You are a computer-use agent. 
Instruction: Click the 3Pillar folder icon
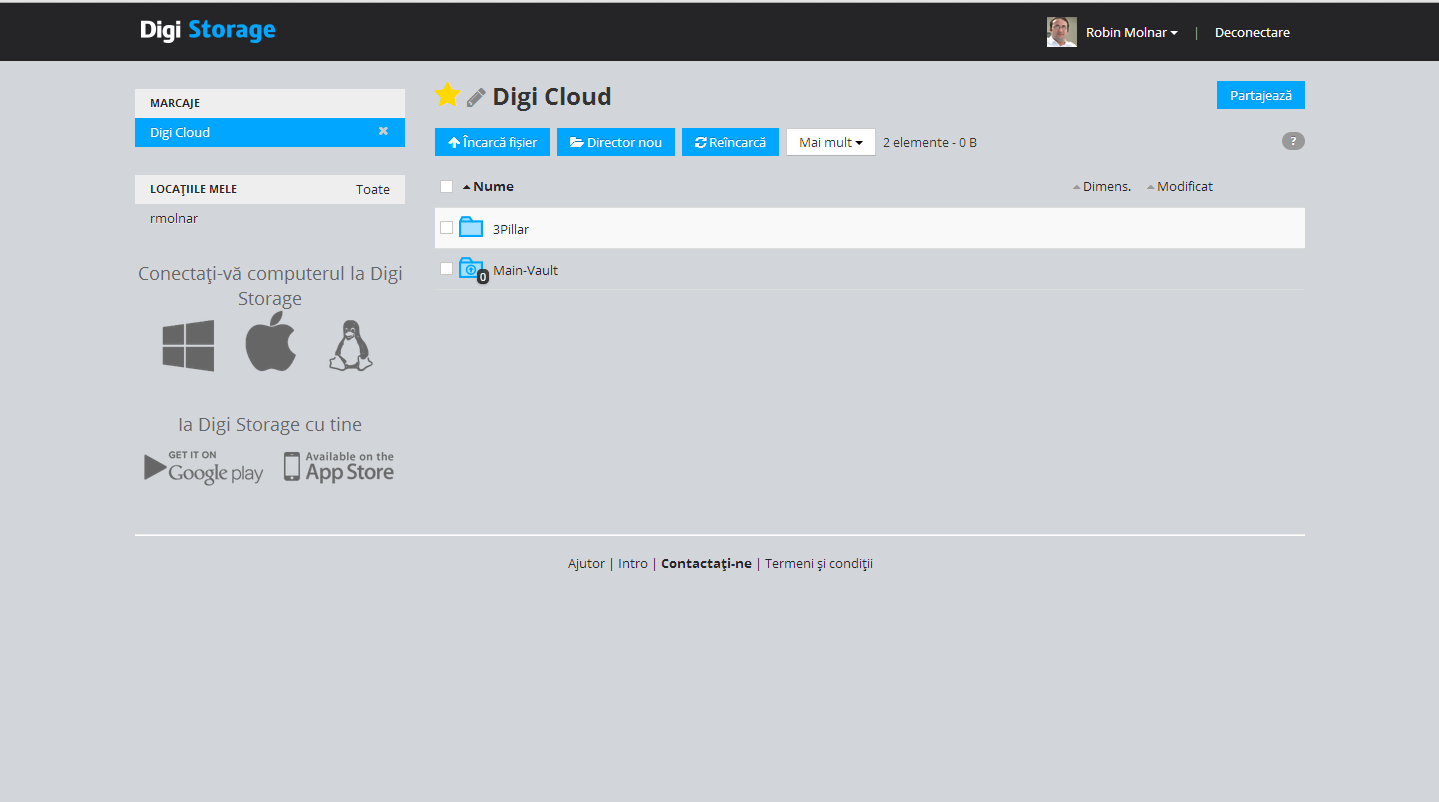click(x=471, y=227)
